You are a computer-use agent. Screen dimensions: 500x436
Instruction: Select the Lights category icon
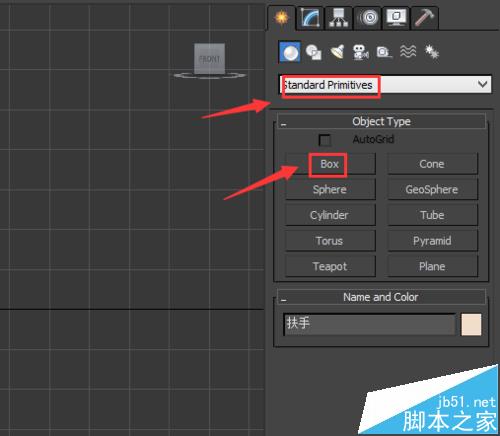click(337, 52)
